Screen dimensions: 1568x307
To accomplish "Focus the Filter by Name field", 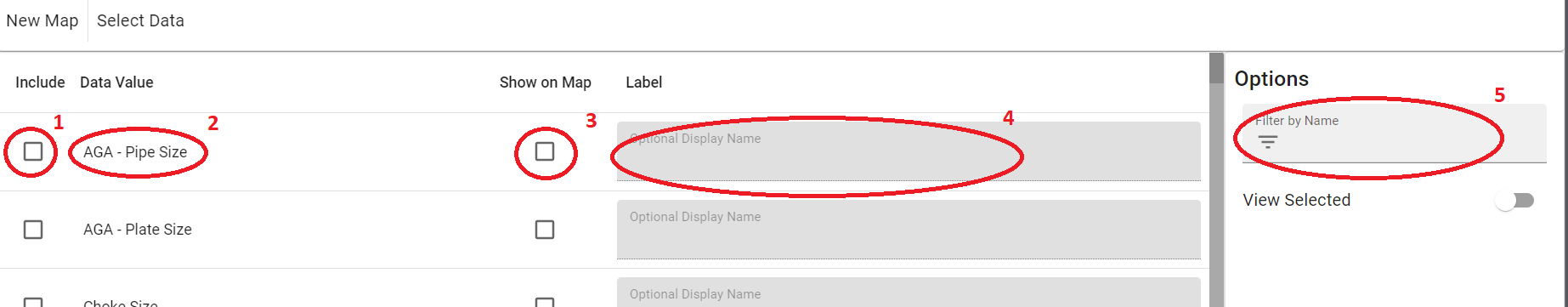I will 1394,134.
